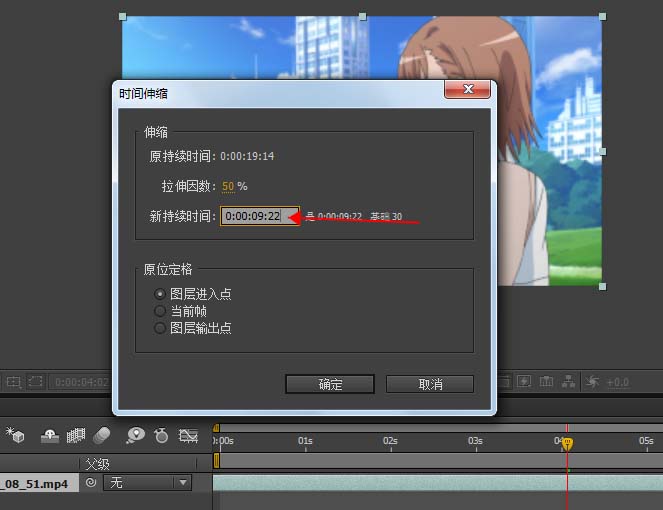
Task: Click the 03s mark on the time ruler
Action: pyautogui.click(x=475, y=441)
